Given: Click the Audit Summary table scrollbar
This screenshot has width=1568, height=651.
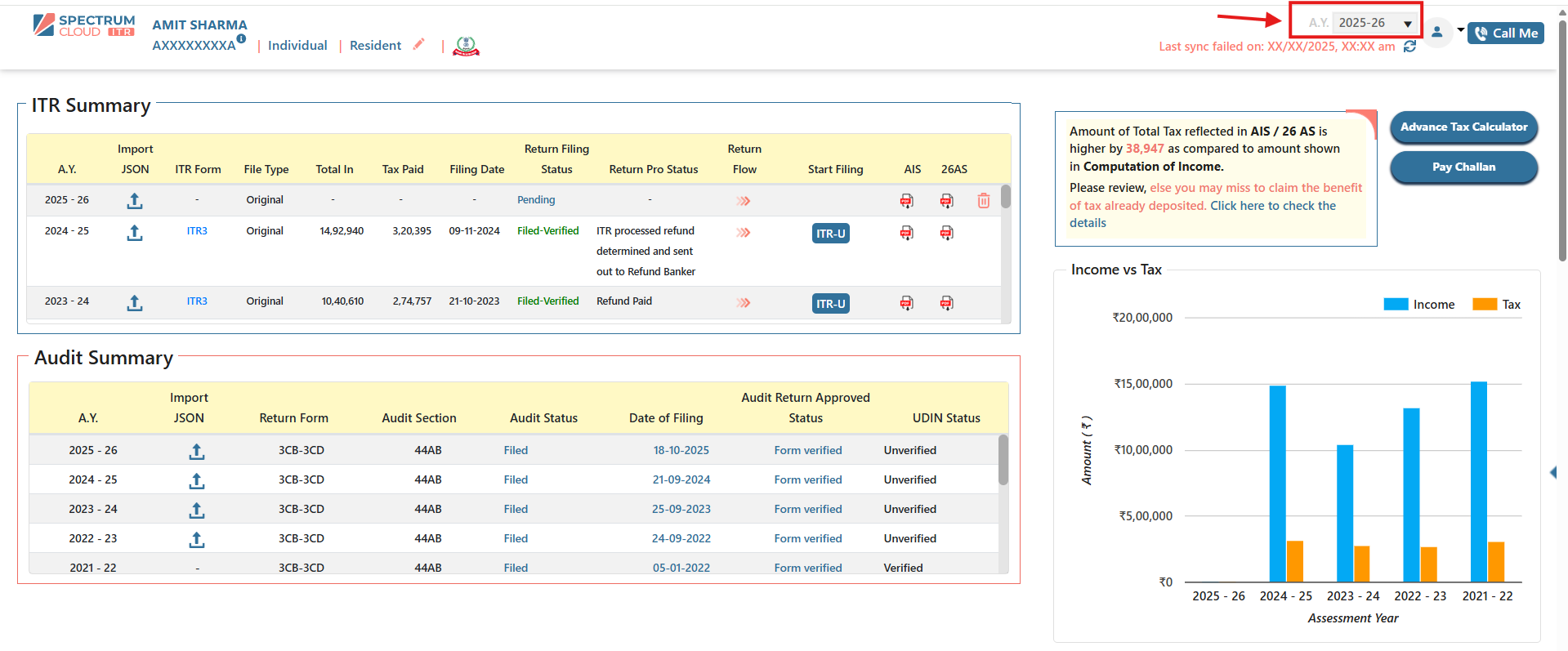Looking at the screenshot, I should (x=1003, y=460).
